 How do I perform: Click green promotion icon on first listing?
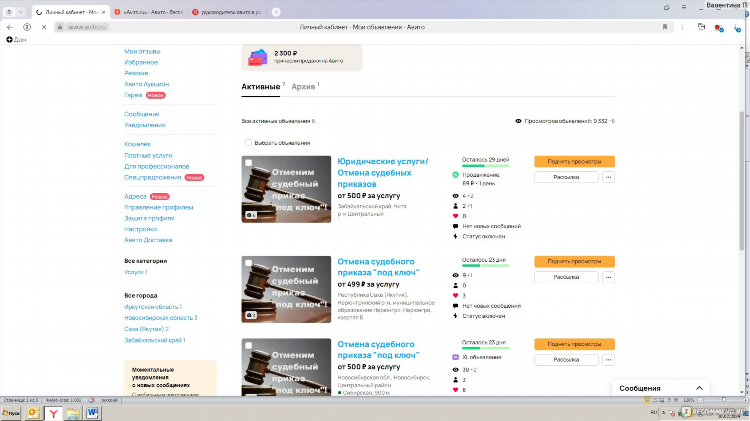455,175
